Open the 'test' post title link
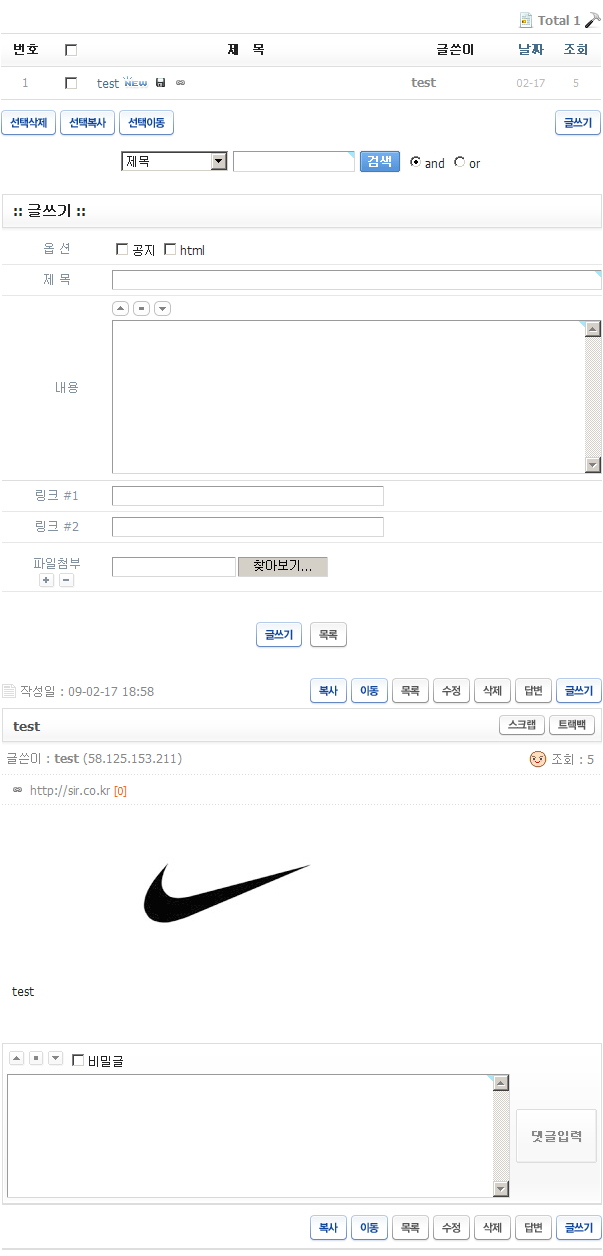 coord(108,83)
